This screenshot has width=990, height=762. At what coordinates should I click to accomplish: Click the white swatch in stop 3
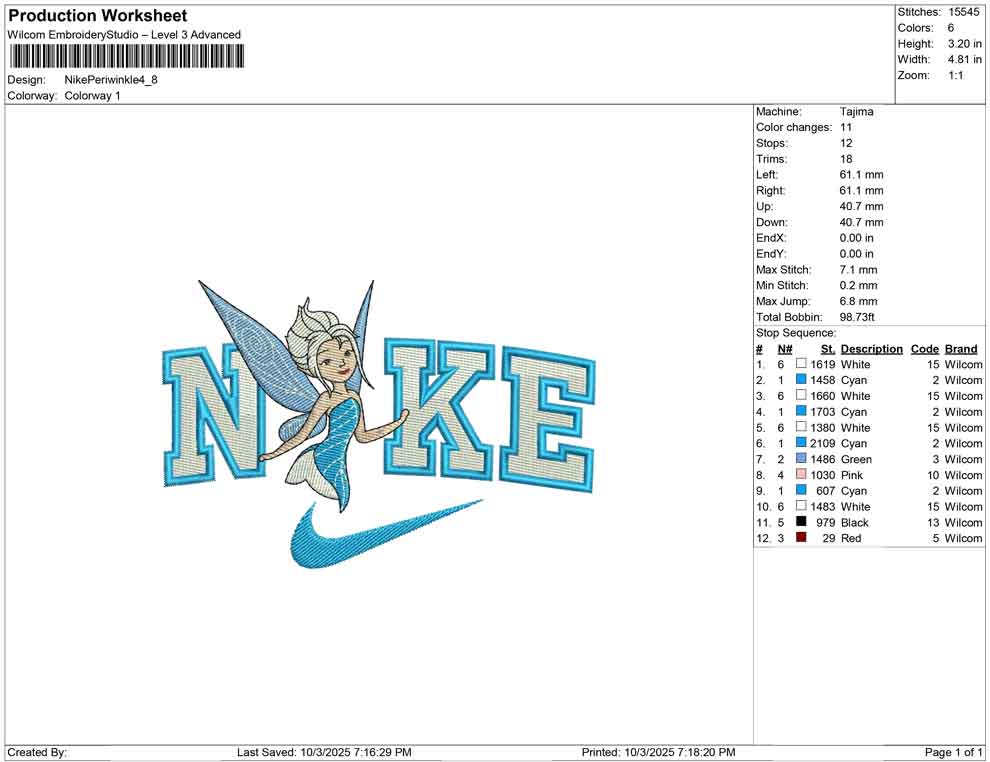pos(801,395)
